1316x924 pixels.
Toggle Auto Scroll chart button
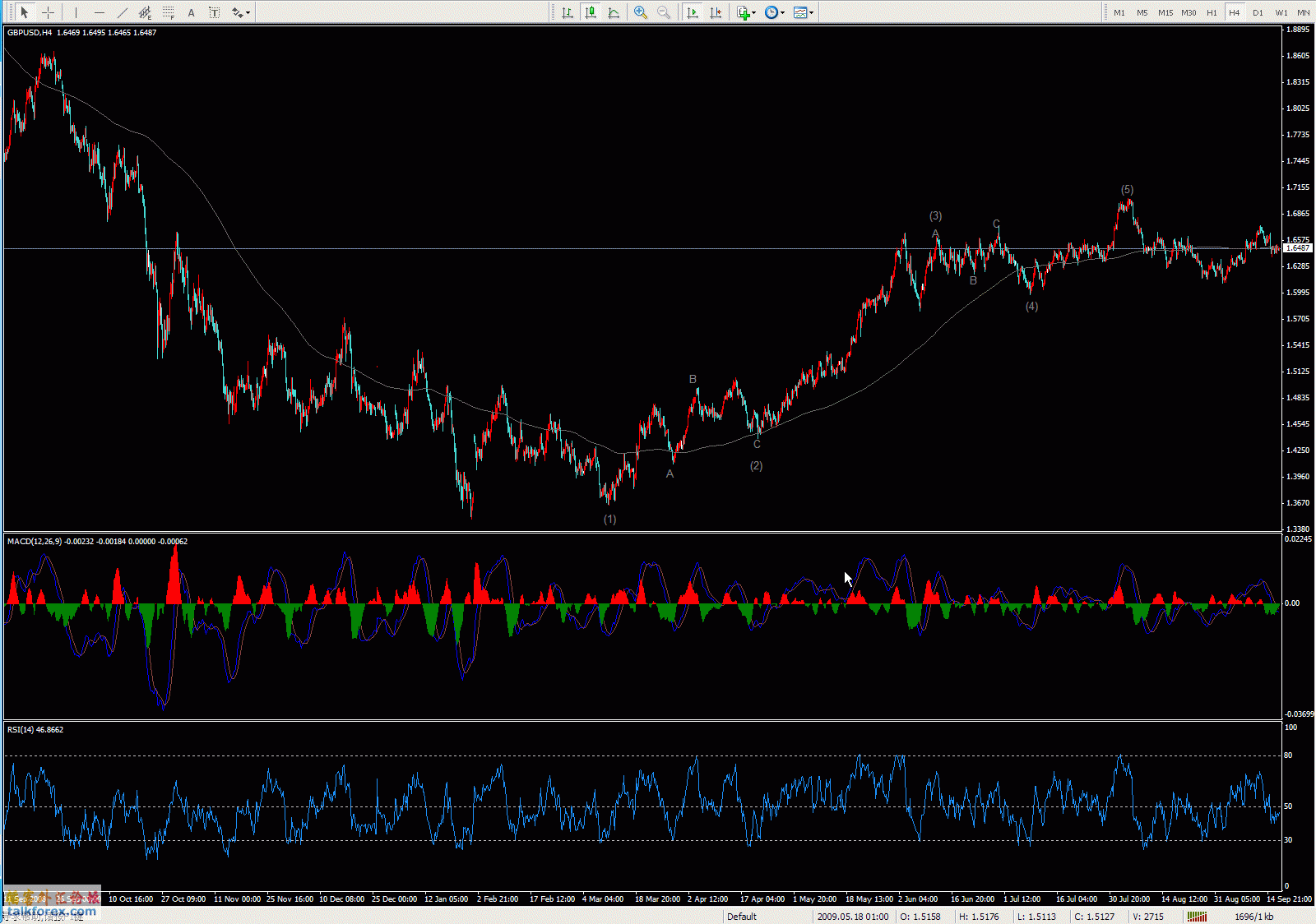click(693, 12)
